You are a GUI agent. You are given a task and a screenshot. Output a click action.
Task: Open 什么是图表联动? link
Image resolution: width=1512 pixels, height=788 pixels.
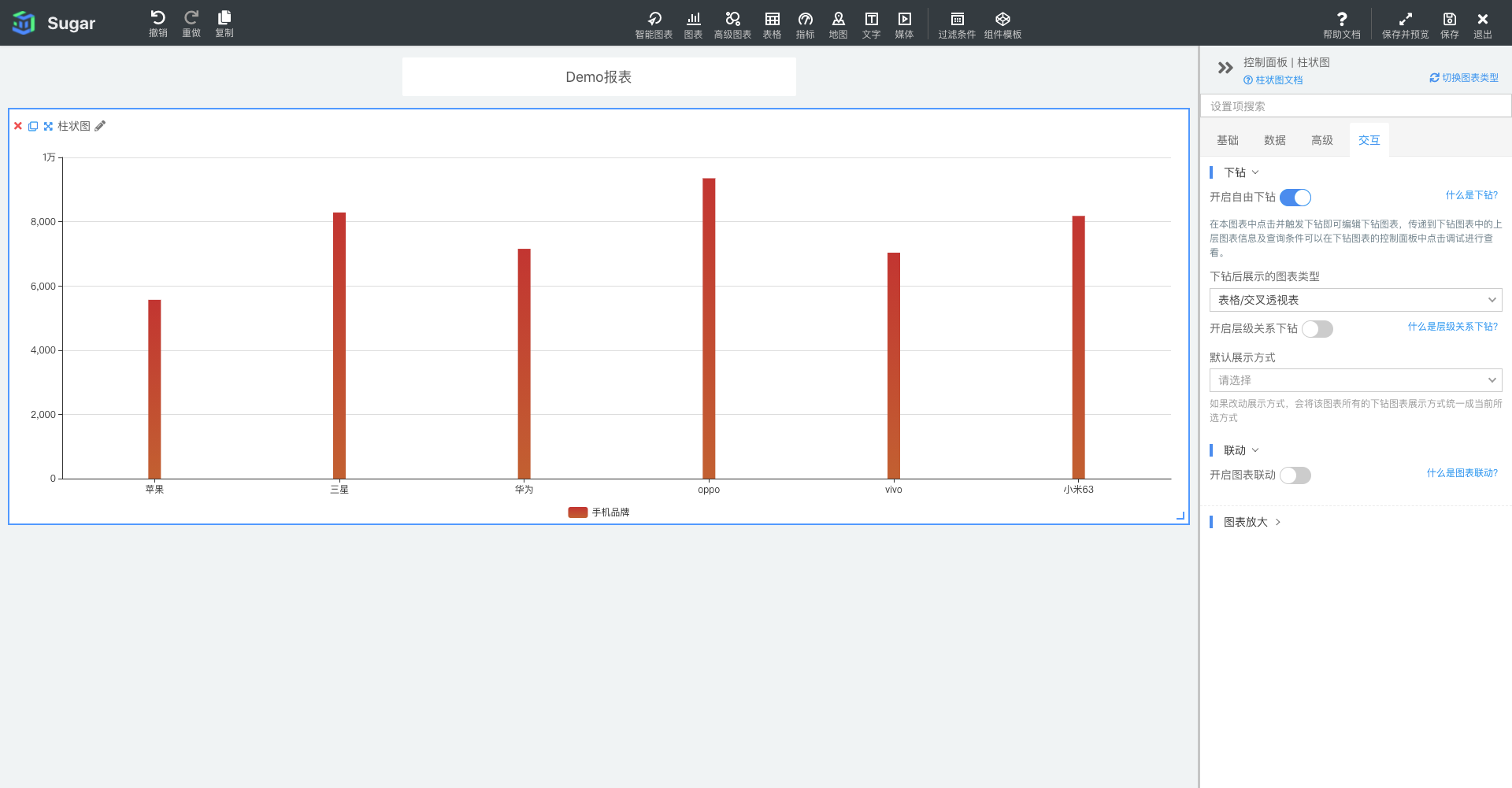[1462, 473]
